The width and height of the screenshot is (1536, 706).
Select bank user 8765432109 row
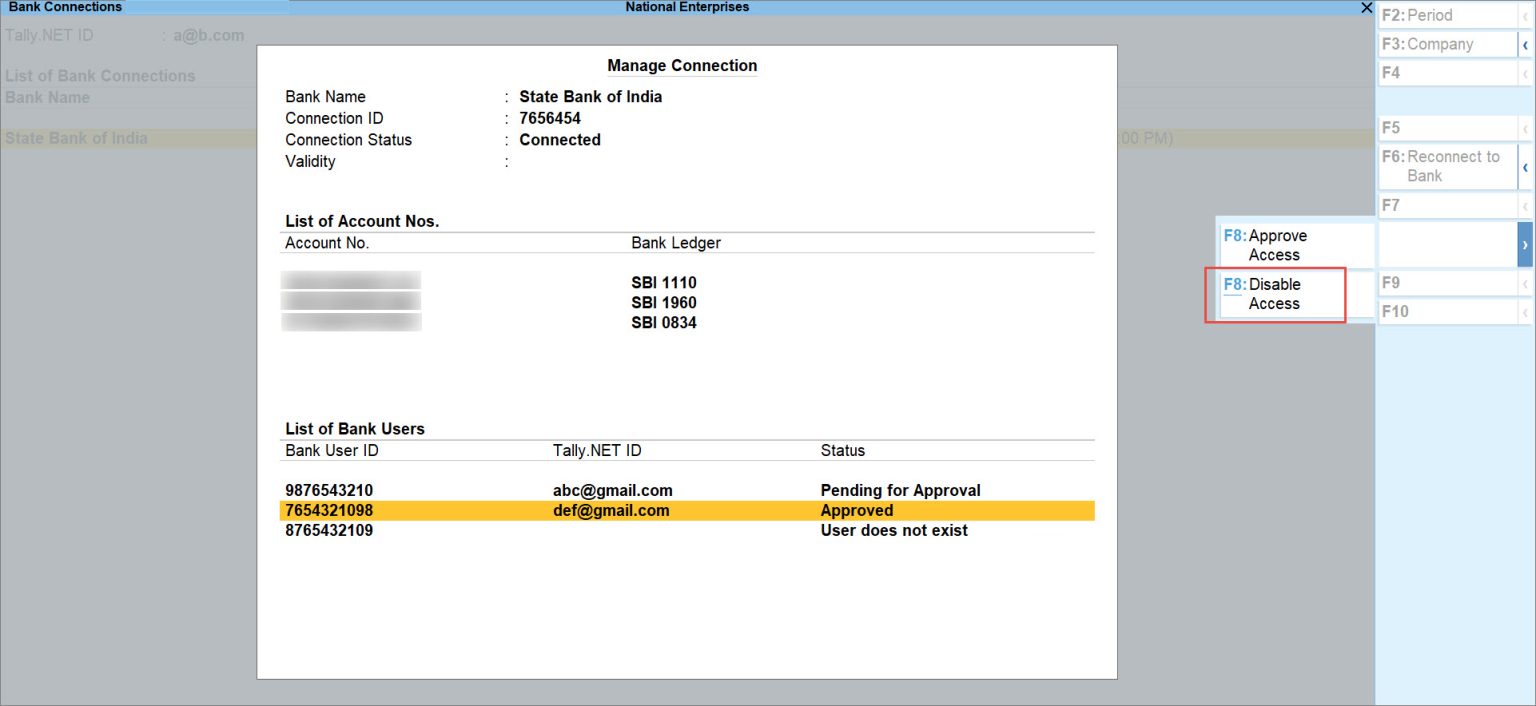(329, 531)
